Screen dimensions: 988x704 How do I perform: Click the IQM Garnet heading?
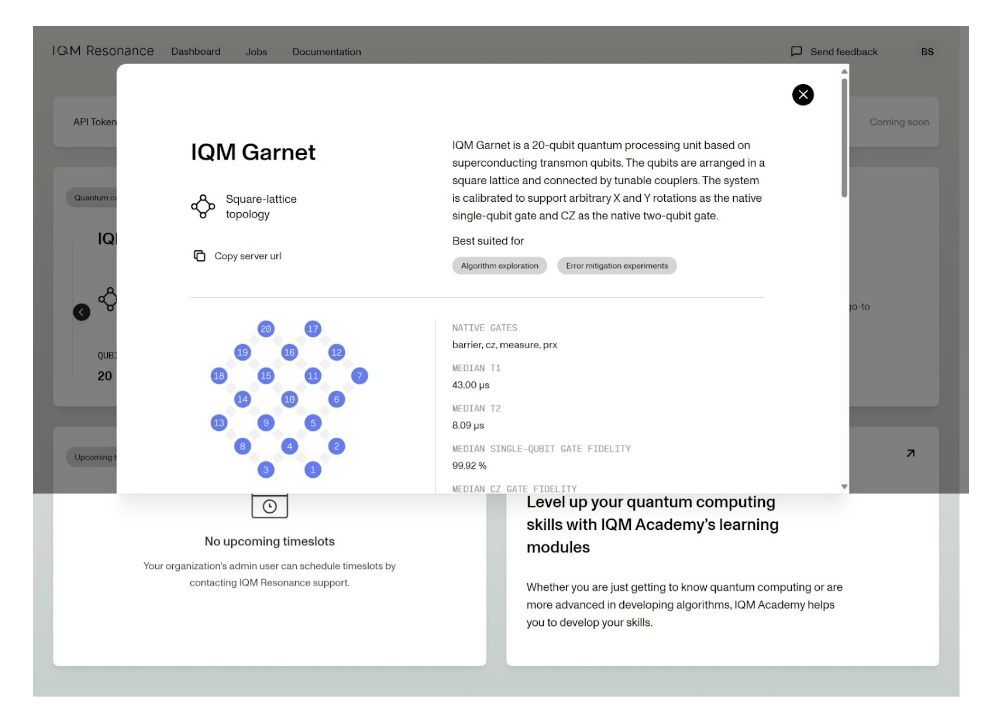pyautogui.click(x=253, y=152)
